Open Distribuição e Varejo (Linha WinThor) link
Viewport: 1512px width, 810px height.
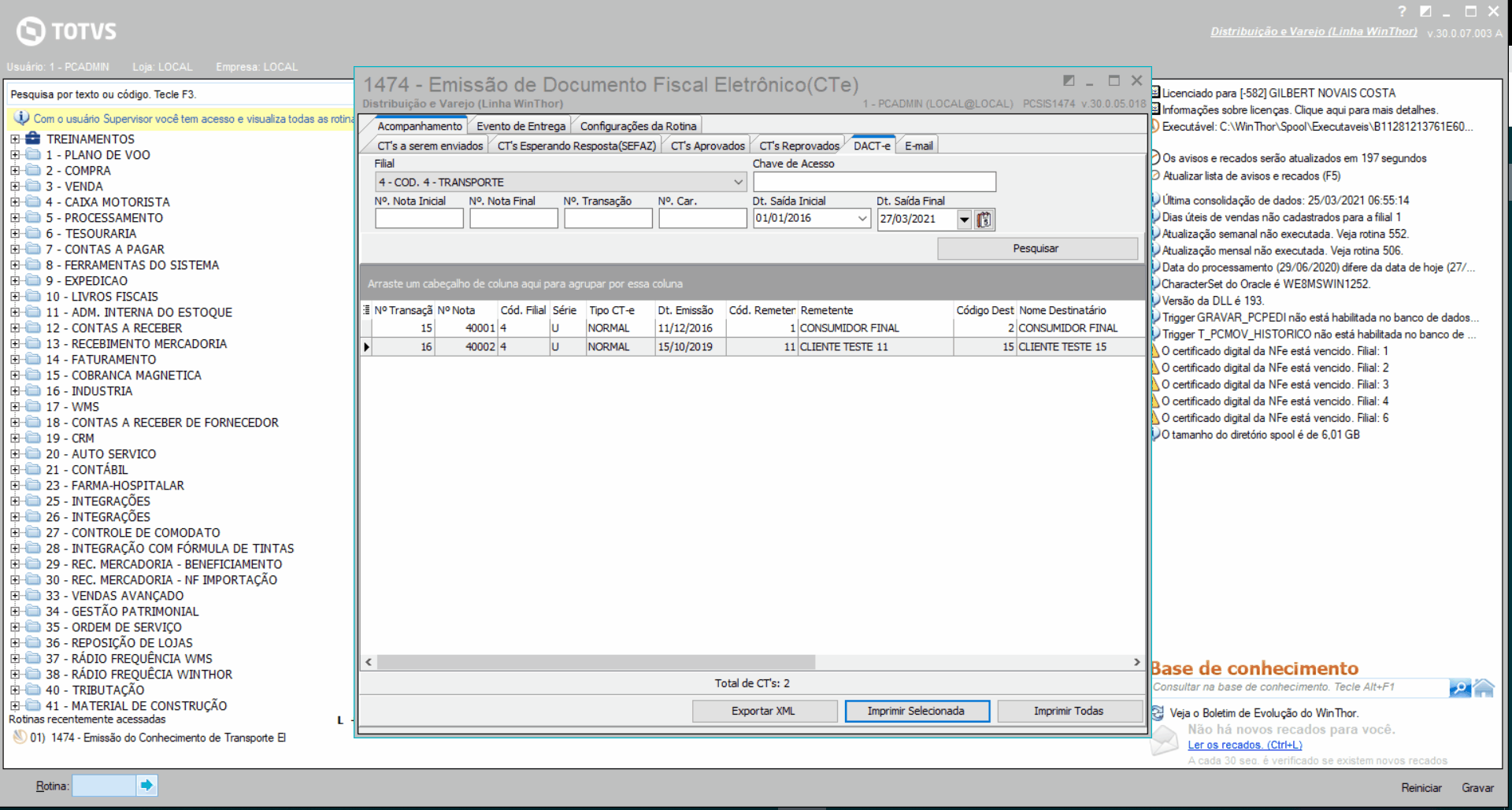[1314, 31]
